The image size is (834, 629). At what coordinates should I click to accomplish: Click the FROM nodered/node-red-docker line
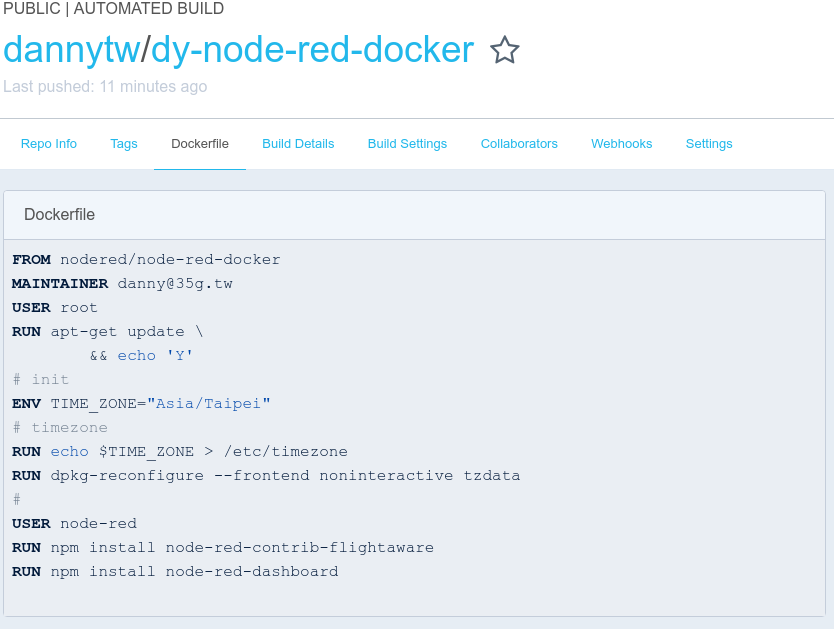click(x=146, y=260)
